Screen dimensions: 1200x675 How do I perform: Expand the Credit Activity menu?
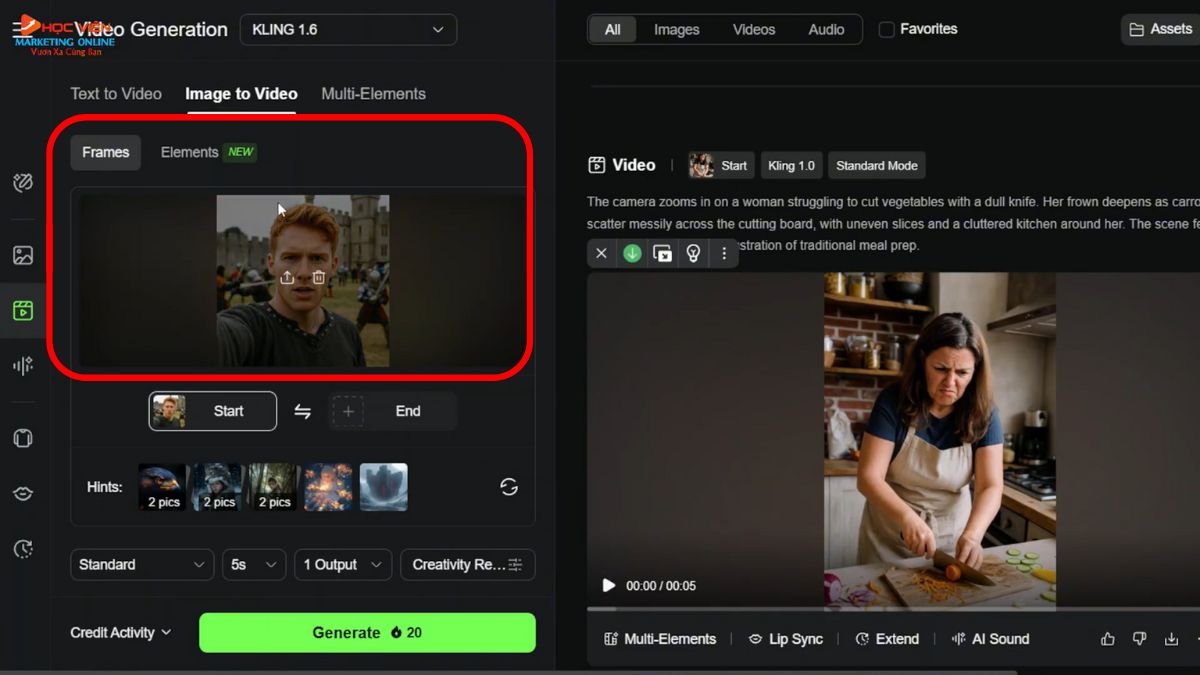[120, 632]
